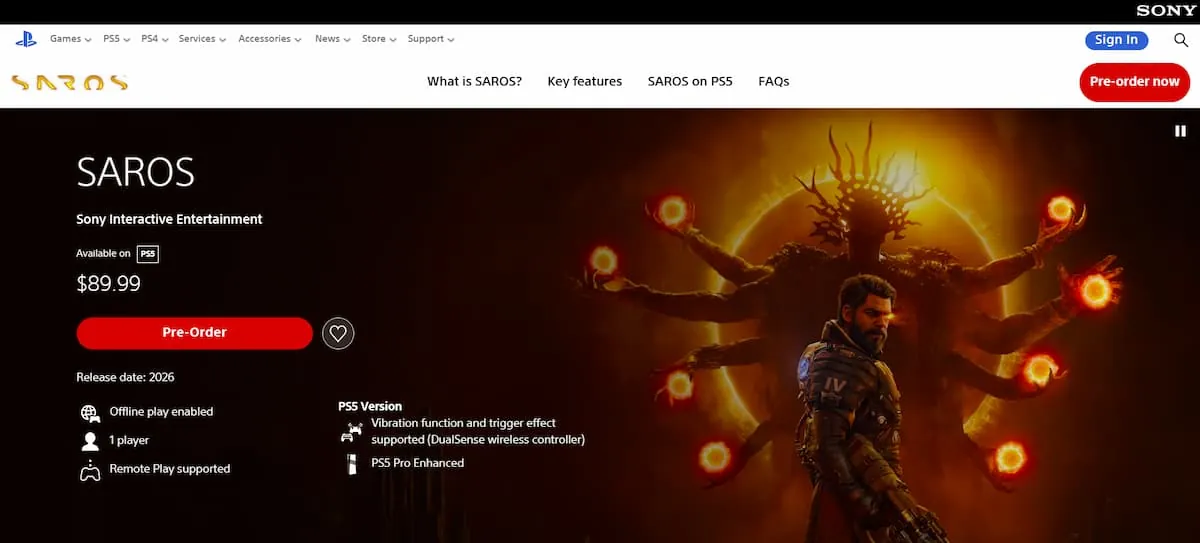The height and width of the screenshot is (543, 1200).
Task: Go to FAQs section
Action: point(774,82)
